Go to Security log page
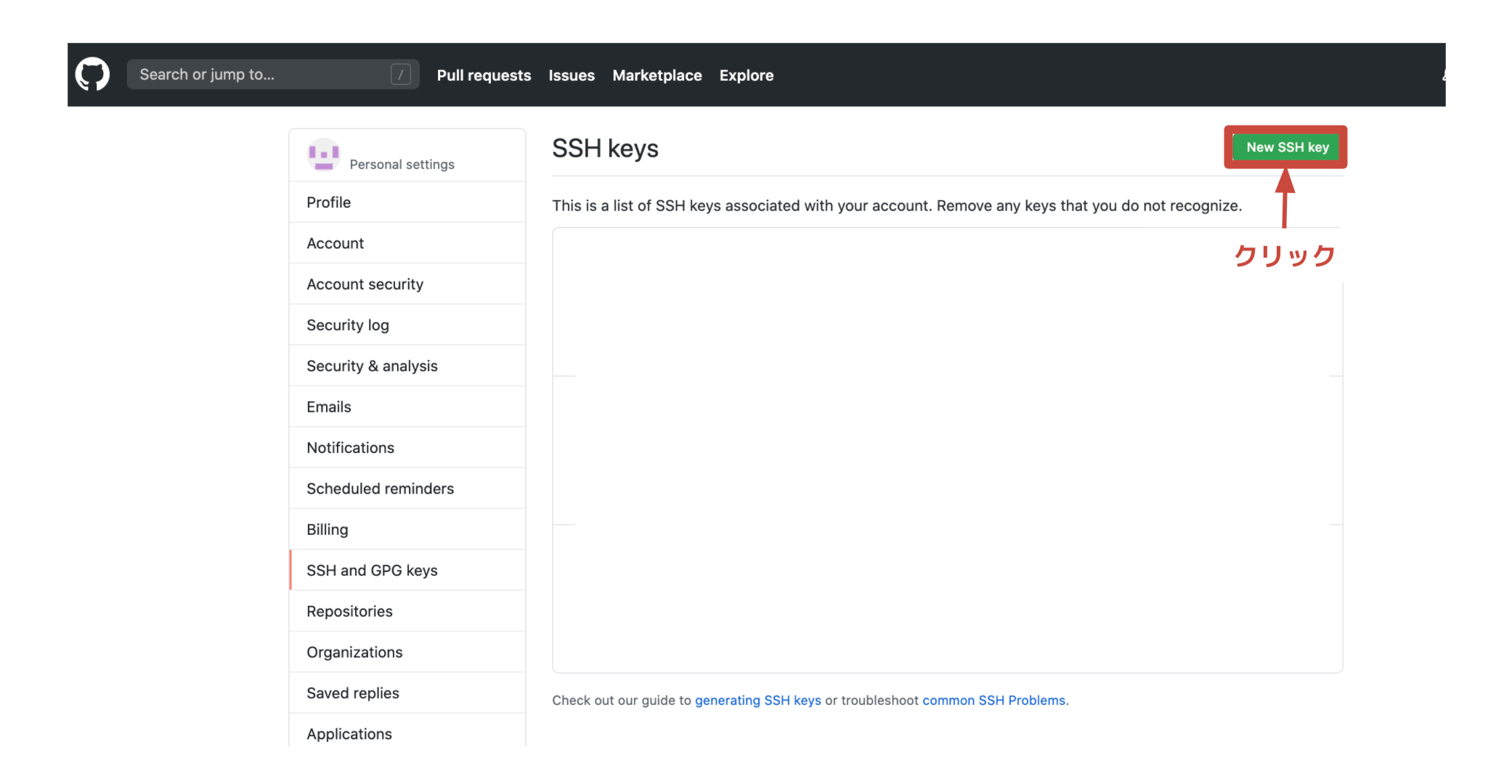The height and width of the screenshot is (784, 1512). [347, 325]
